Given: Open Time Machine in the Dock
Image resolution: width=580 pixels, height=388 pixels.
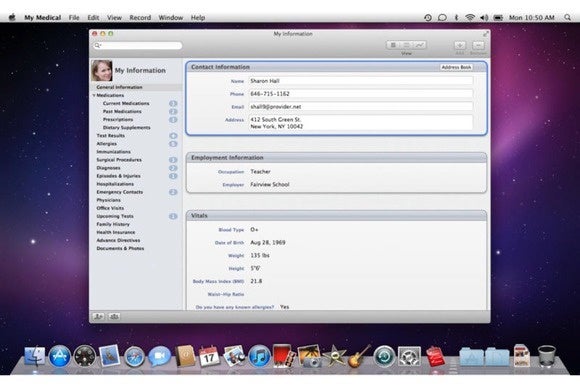Looking at the screenshot, I should pos(384,356).
